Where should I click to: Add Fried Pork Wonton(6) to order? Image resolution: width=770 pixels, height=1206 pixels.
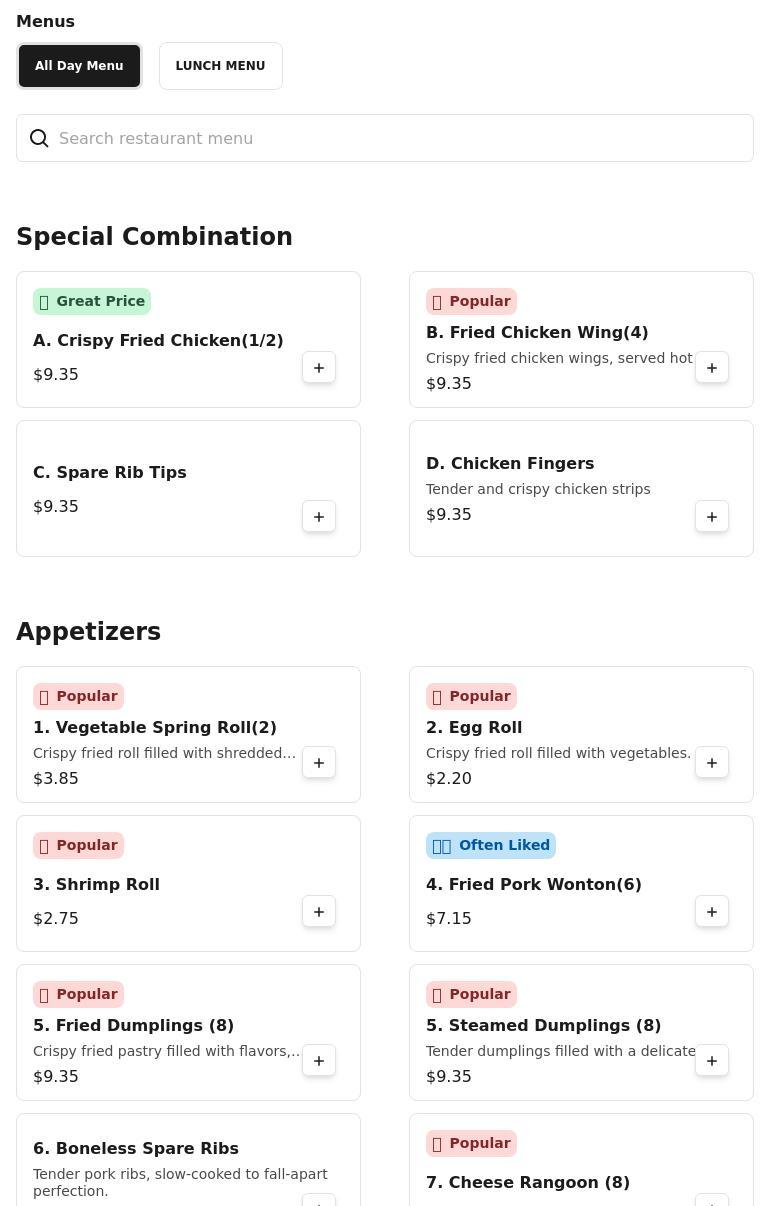pos(712,912)
